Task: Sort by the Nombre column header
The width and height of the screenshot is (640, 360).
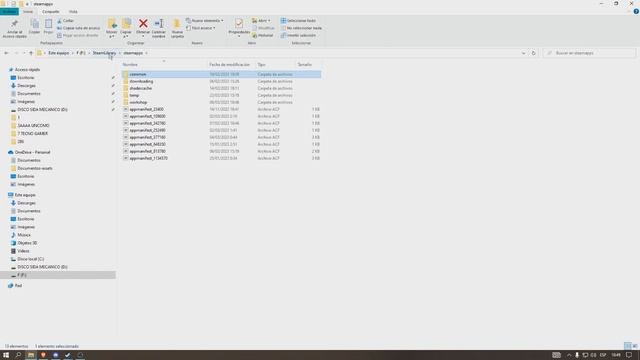Action: pos(164,64)
